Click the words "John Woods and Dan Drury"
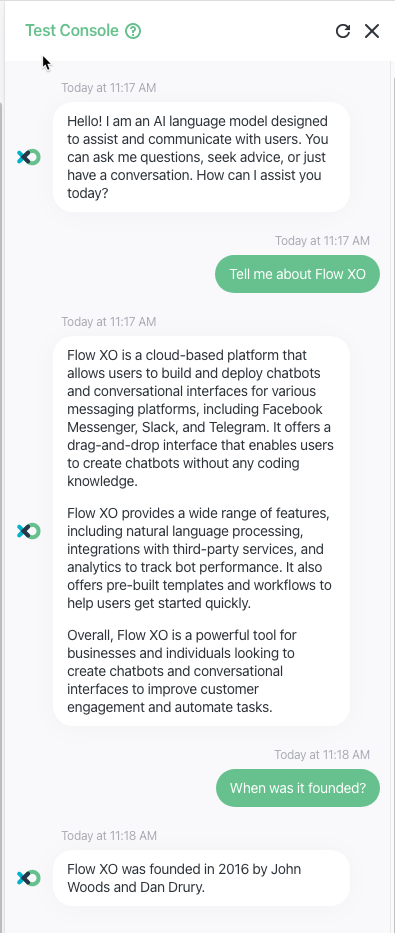The height and width of the screenshot is (933, 395). tap(184, 878)
